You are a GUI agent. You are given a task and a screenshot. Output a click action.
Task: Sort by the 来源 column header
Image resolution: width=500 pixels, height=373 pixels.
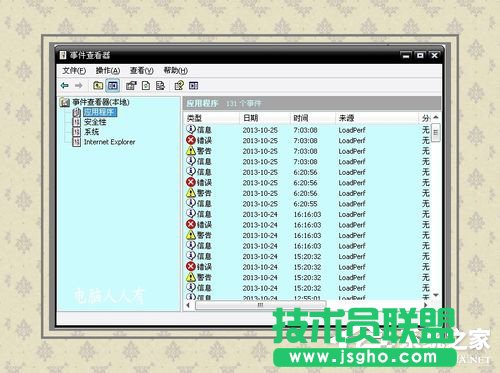coord(377,118)
